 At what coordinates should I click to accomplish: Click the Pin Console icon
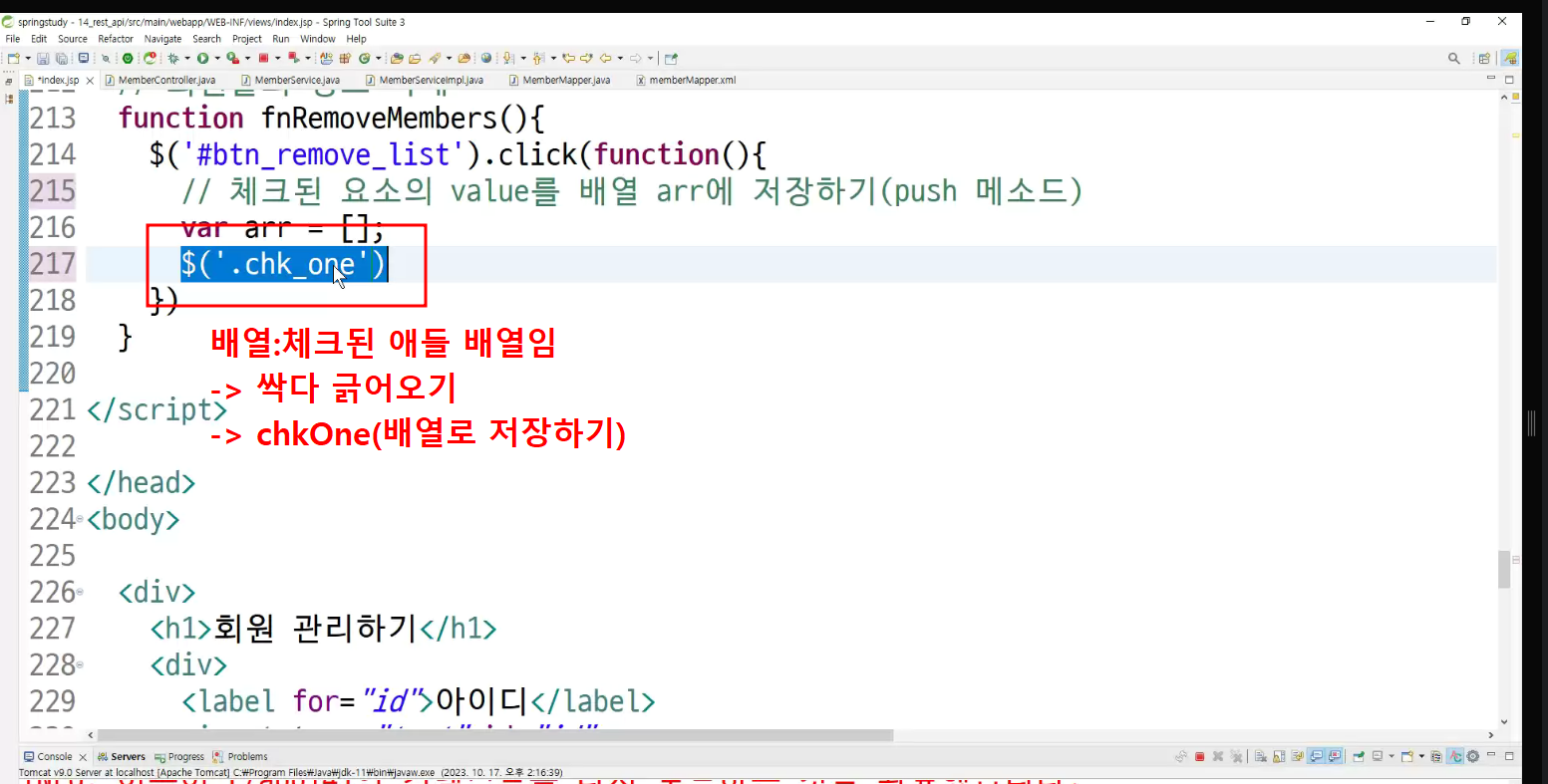[x=1358, y=757]
